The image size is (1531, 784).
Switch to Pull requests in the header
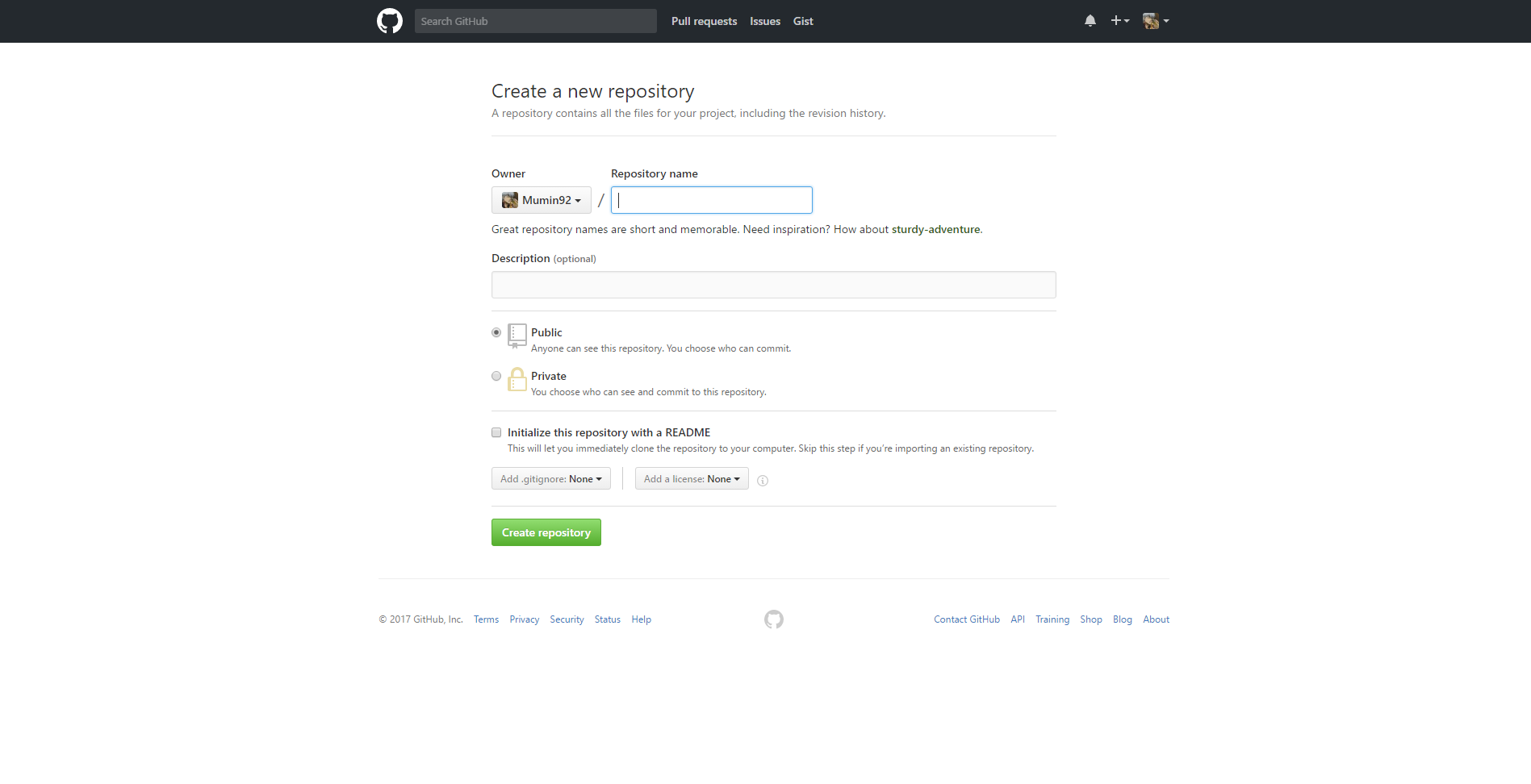(x=703, y=21)
